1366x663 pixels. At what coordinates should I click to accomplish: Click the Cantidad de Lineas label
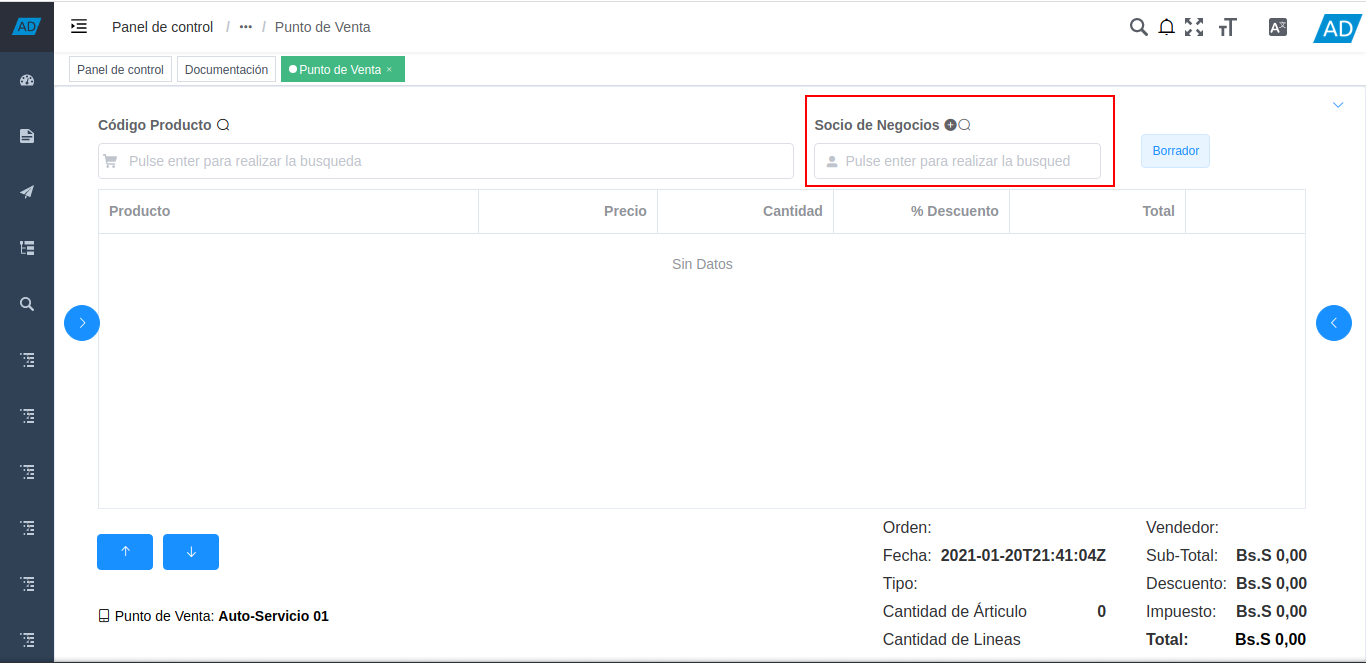[x=952, y=639]
